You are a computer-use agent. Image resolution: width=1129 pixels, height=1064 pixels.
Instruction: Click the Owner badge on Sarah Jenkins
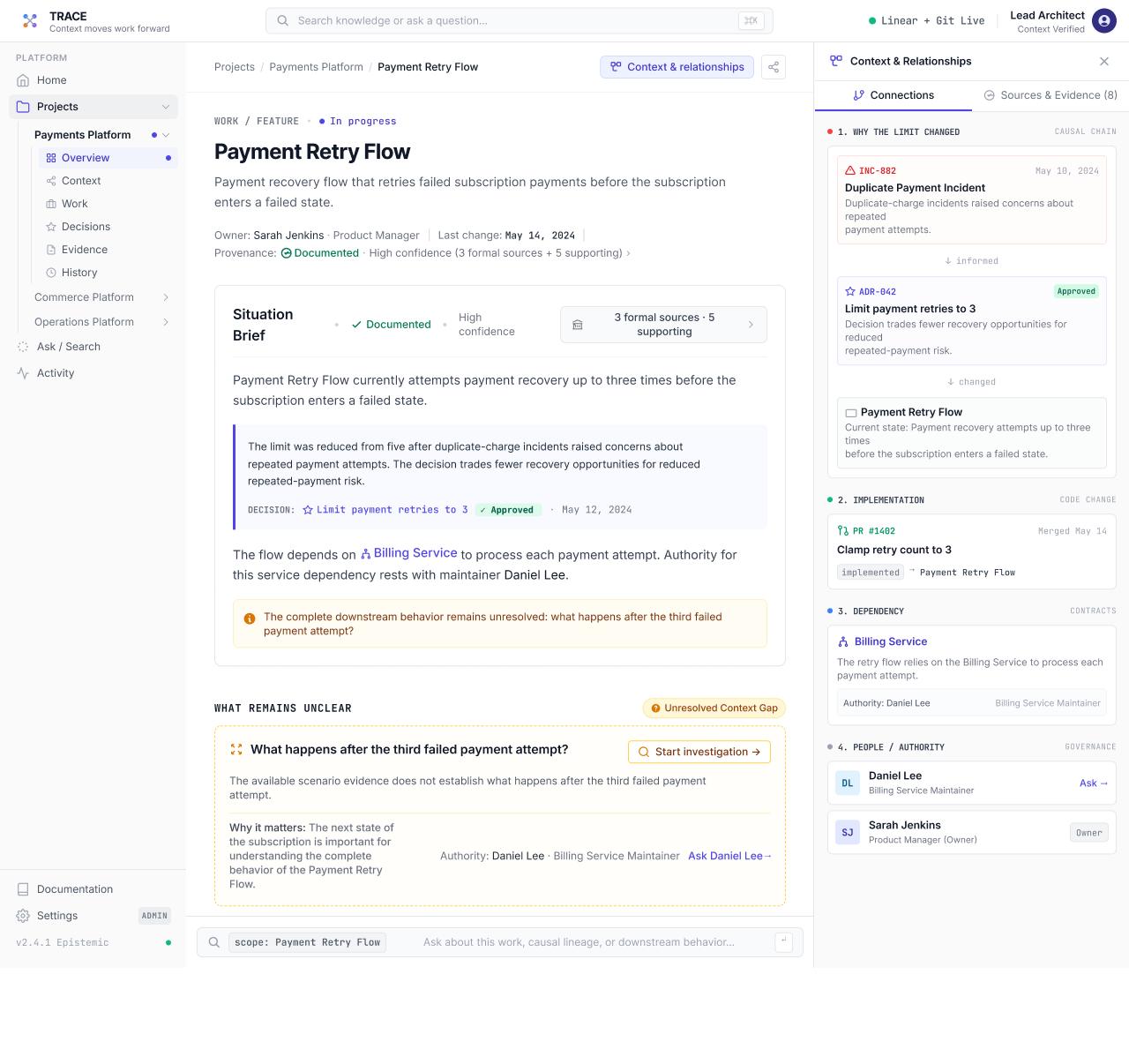[x=1089, y=833]
